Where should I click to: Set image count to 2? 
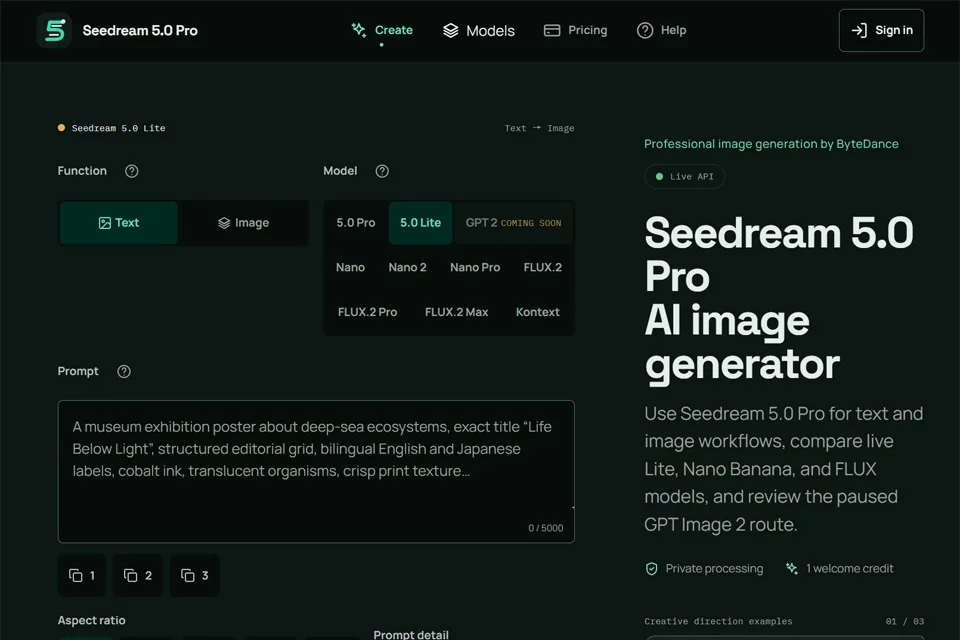pos(138,576)
